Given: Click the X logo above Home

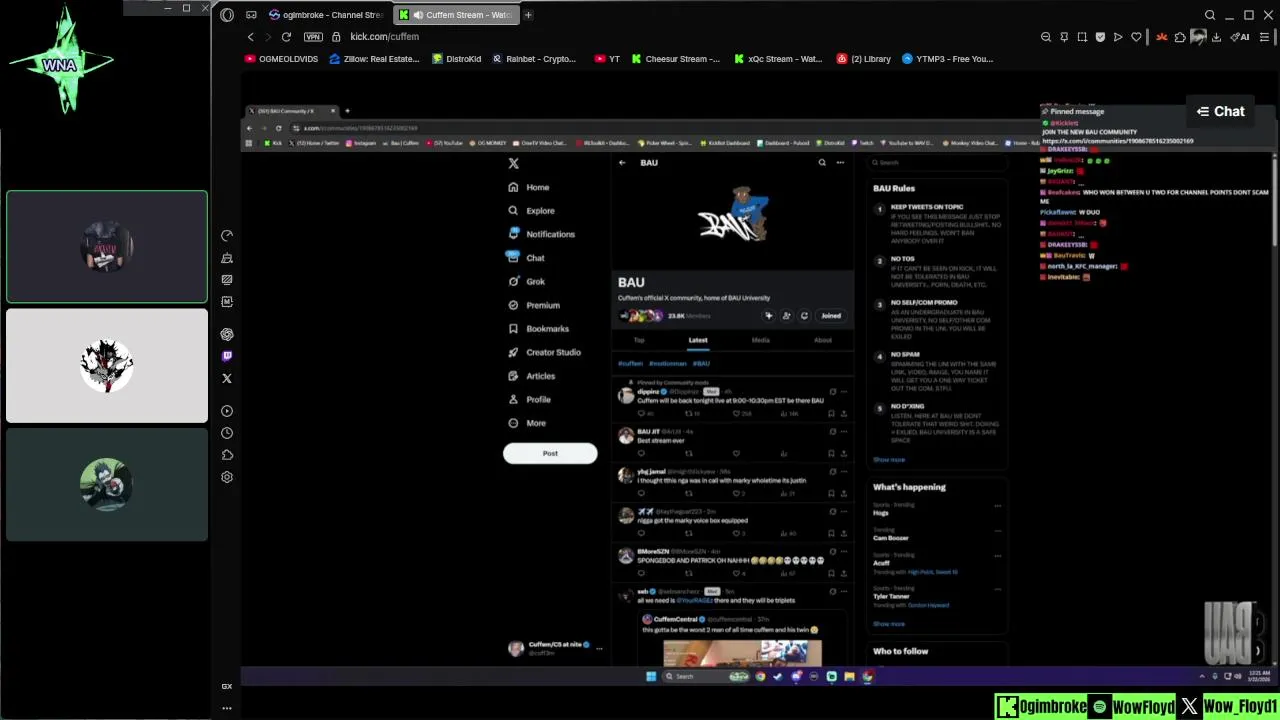Looking at the screenshot, I should point(514,163).
